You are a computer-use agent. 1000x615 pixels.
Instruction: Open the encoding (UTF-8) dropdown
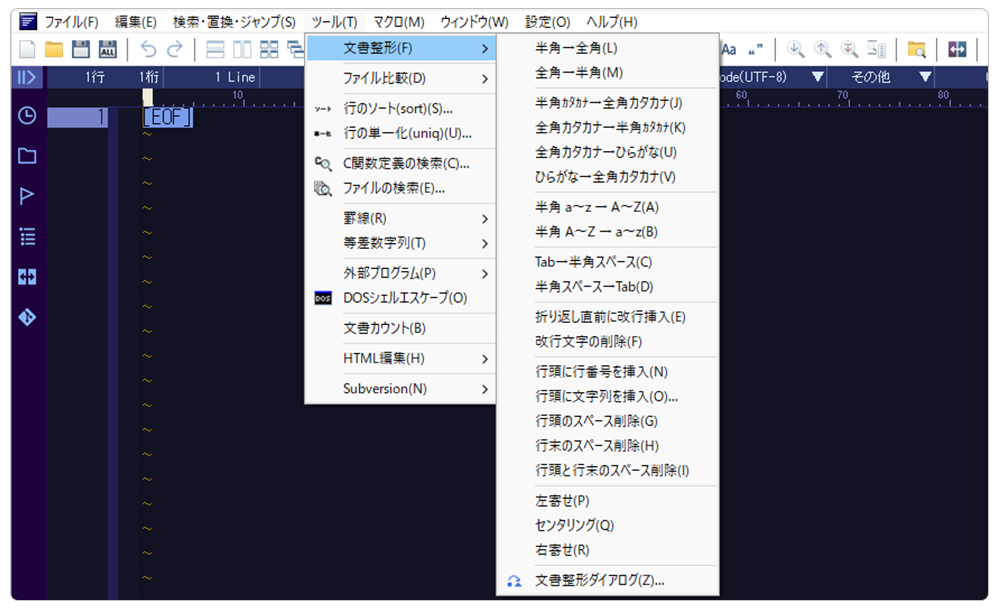(x=818, y=77)
